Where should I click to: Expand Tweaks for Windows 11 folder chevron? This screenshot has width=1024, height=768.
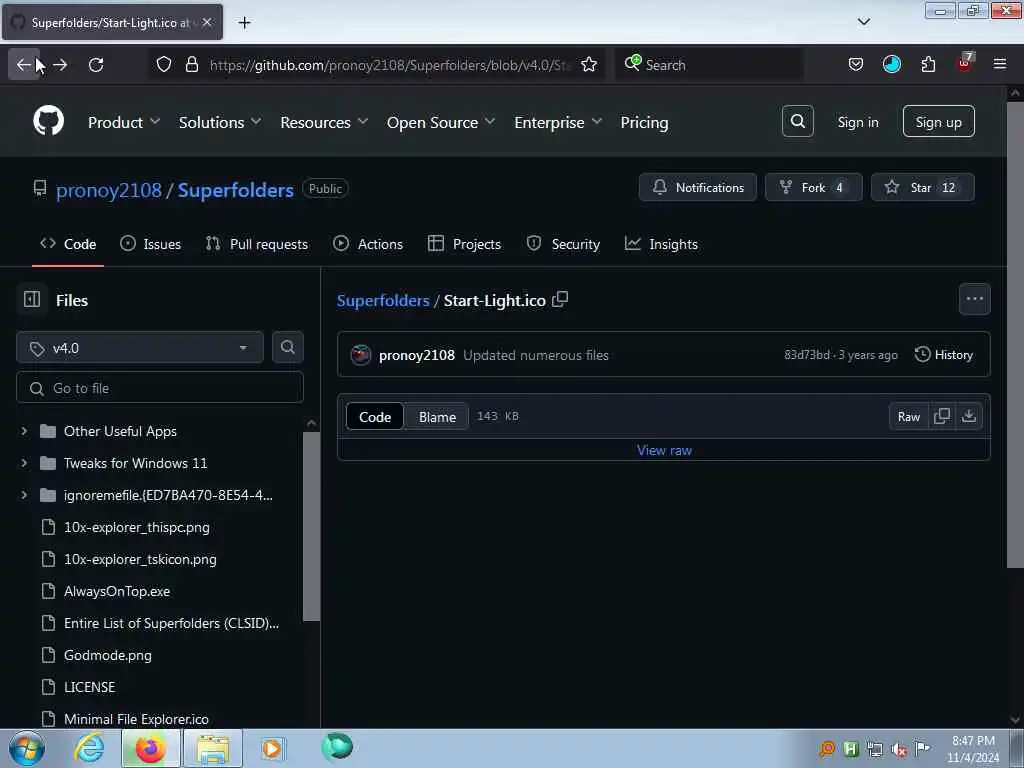coord(24,463)
